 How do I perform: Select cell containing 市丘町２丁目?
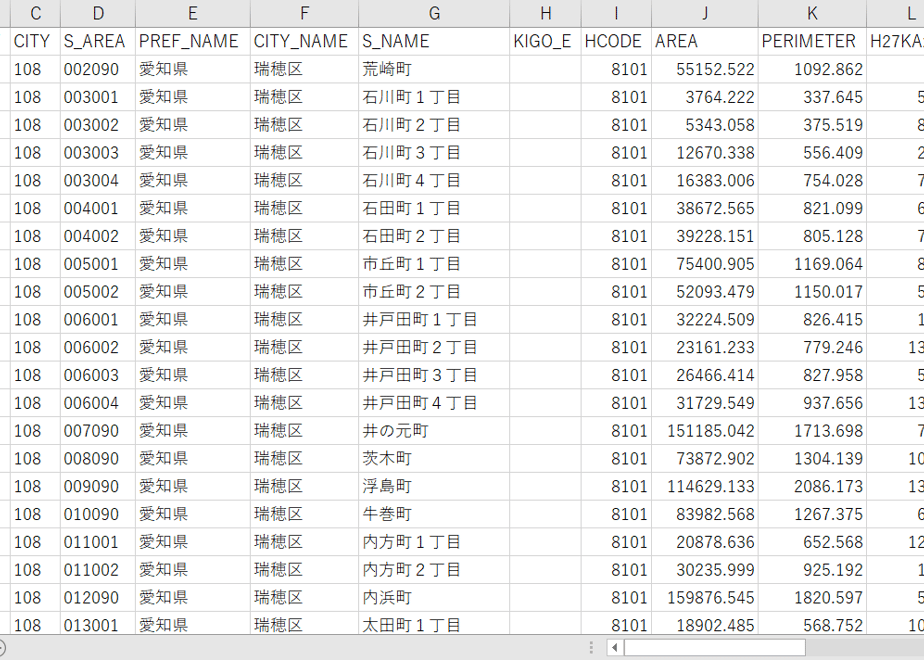pos(434,292)
